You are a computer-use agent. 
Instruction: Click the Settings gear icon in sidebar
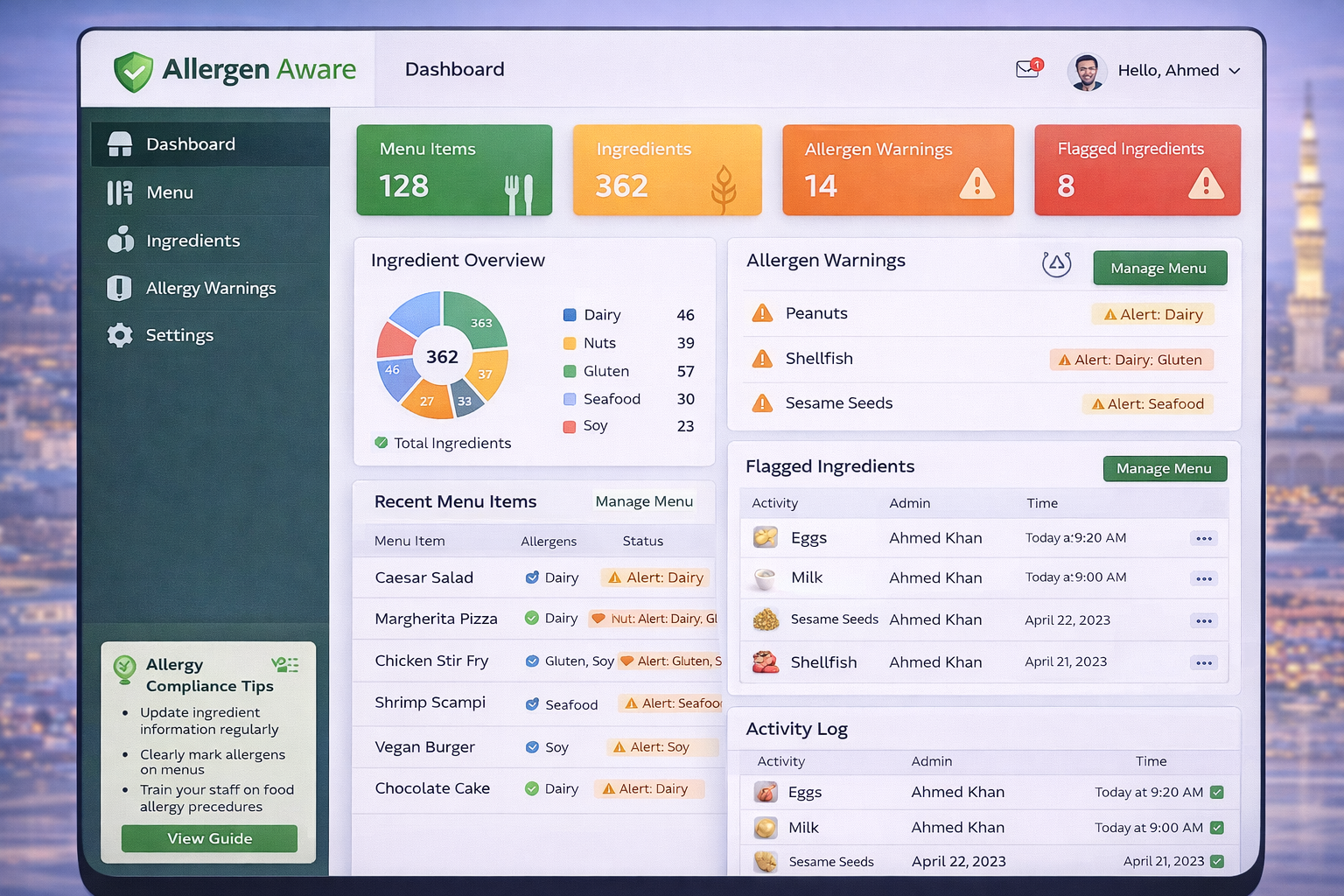[120, 335]
